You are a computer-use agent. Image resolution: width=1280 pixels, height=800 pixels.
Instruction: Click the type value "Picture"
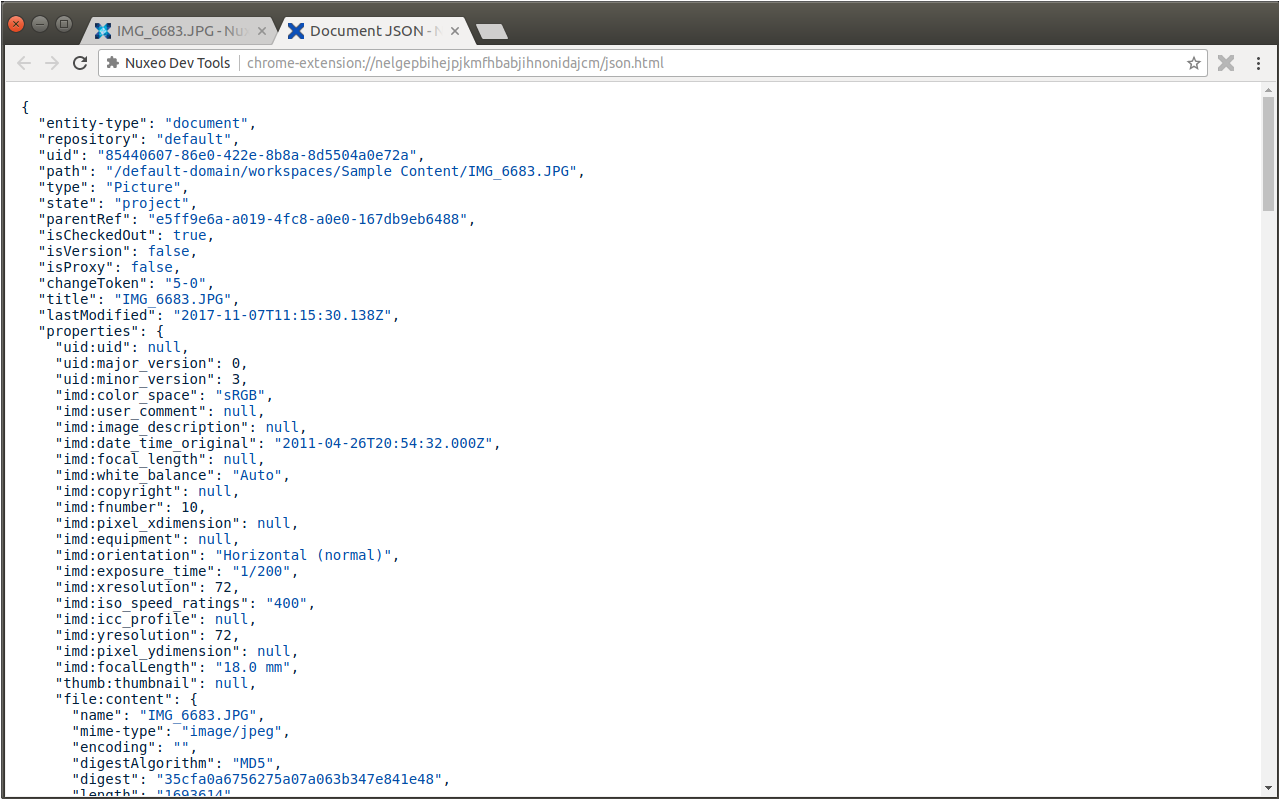point(143,187)
